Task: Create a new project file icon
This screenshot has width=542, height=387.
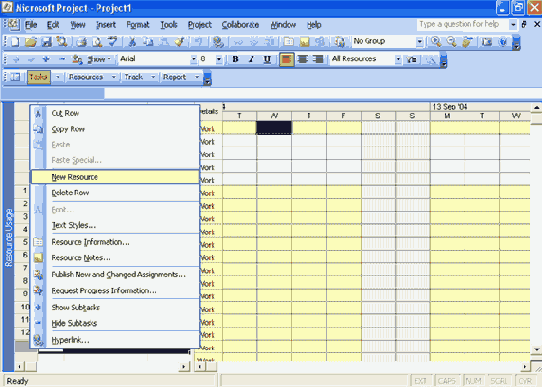Action: [x=15, y=42]
